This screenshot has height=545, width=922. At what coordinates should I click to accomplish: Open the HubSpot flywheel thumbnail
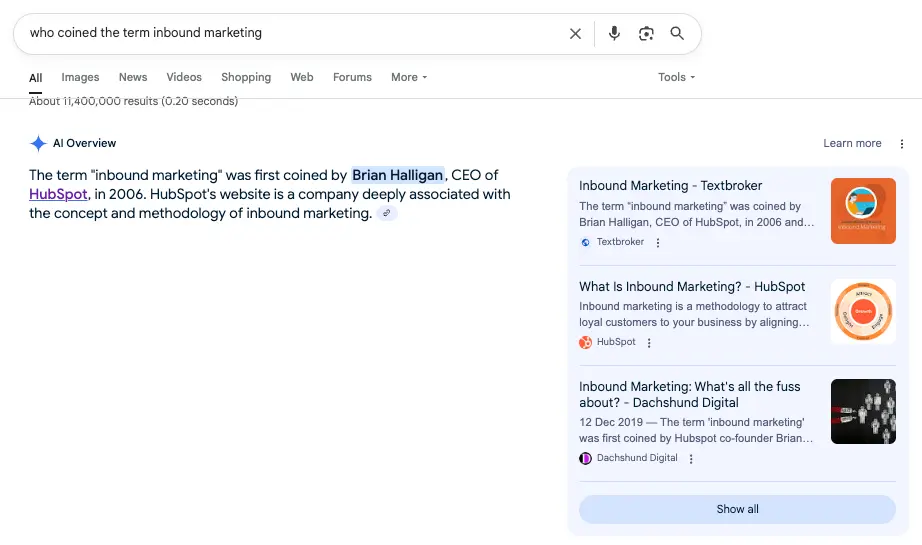click(863, 312)
